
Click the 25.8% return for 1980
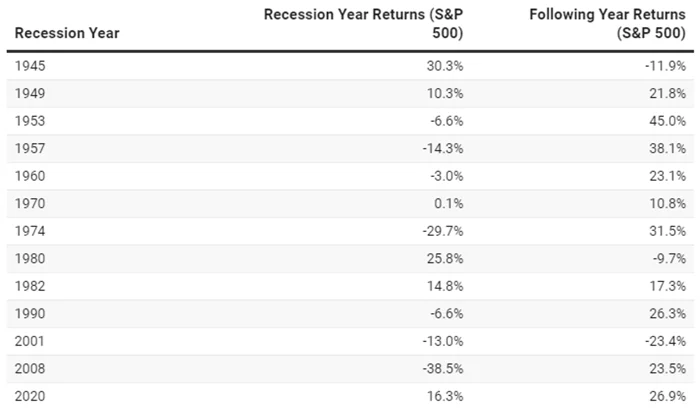[445, 258]
